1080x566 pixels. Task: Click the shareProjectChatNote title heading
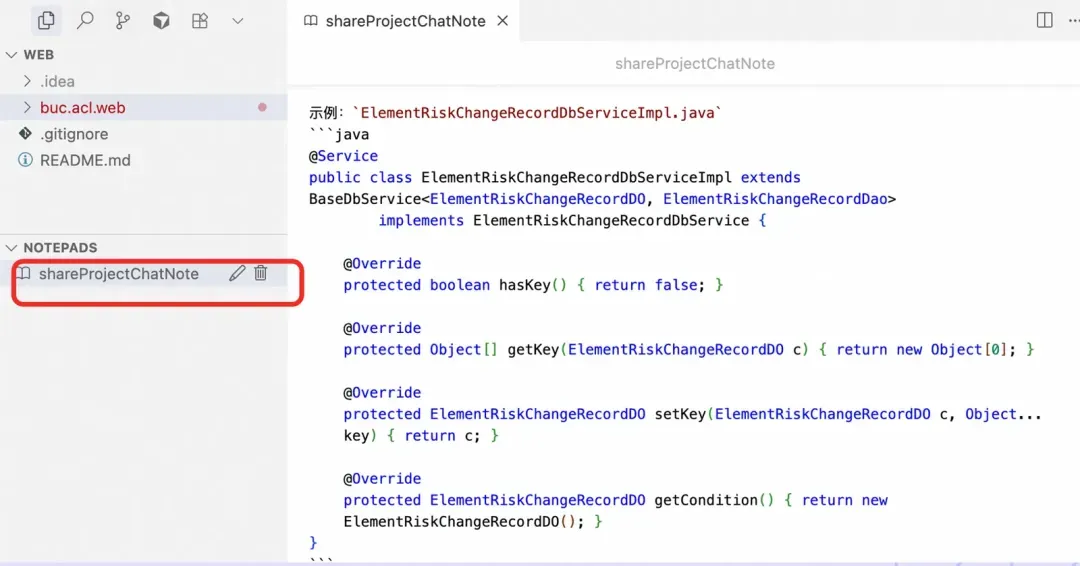694,63
